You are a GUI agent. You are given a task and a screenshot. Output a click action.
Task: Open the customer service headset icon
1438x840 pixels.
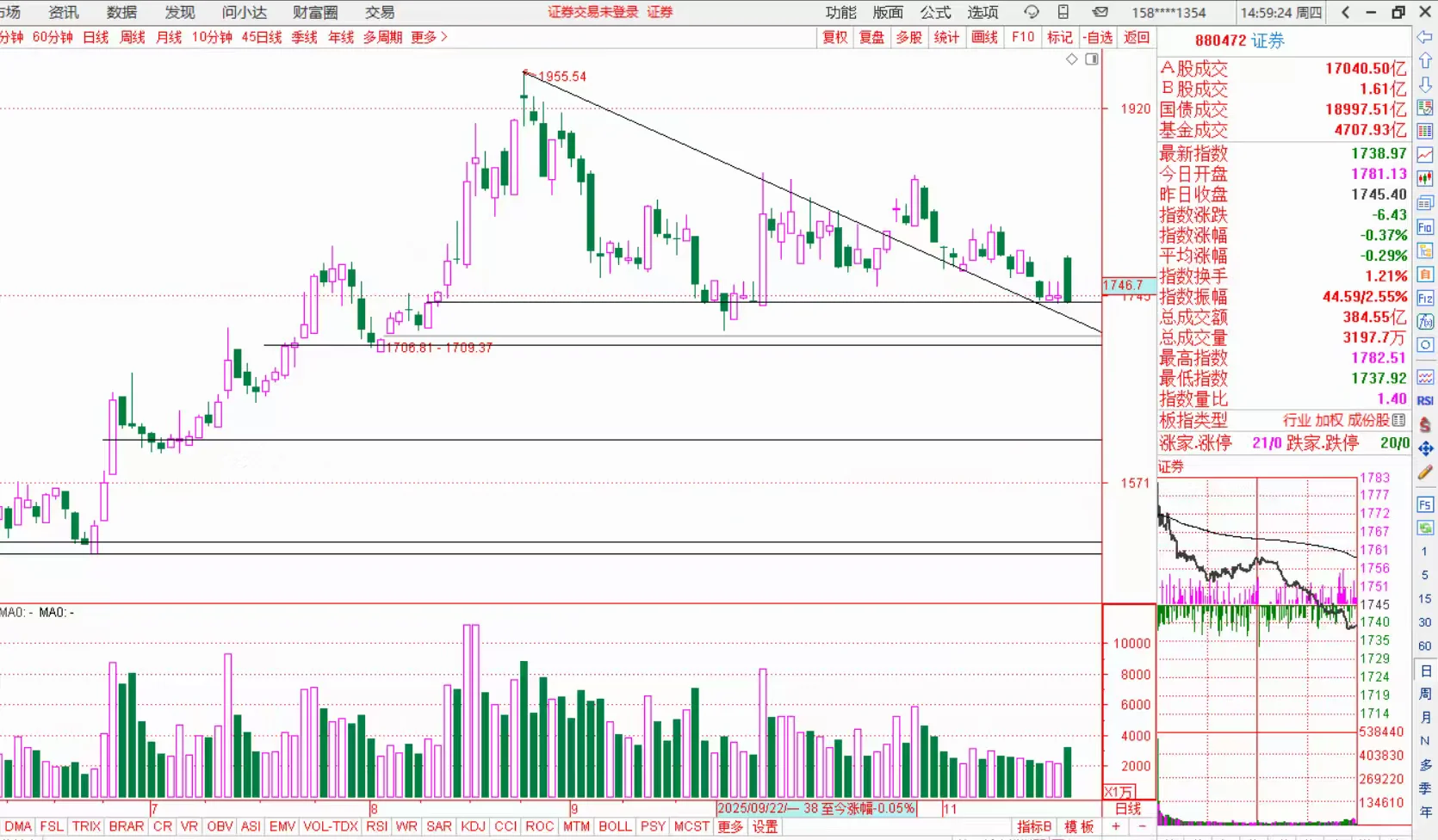1032,12
